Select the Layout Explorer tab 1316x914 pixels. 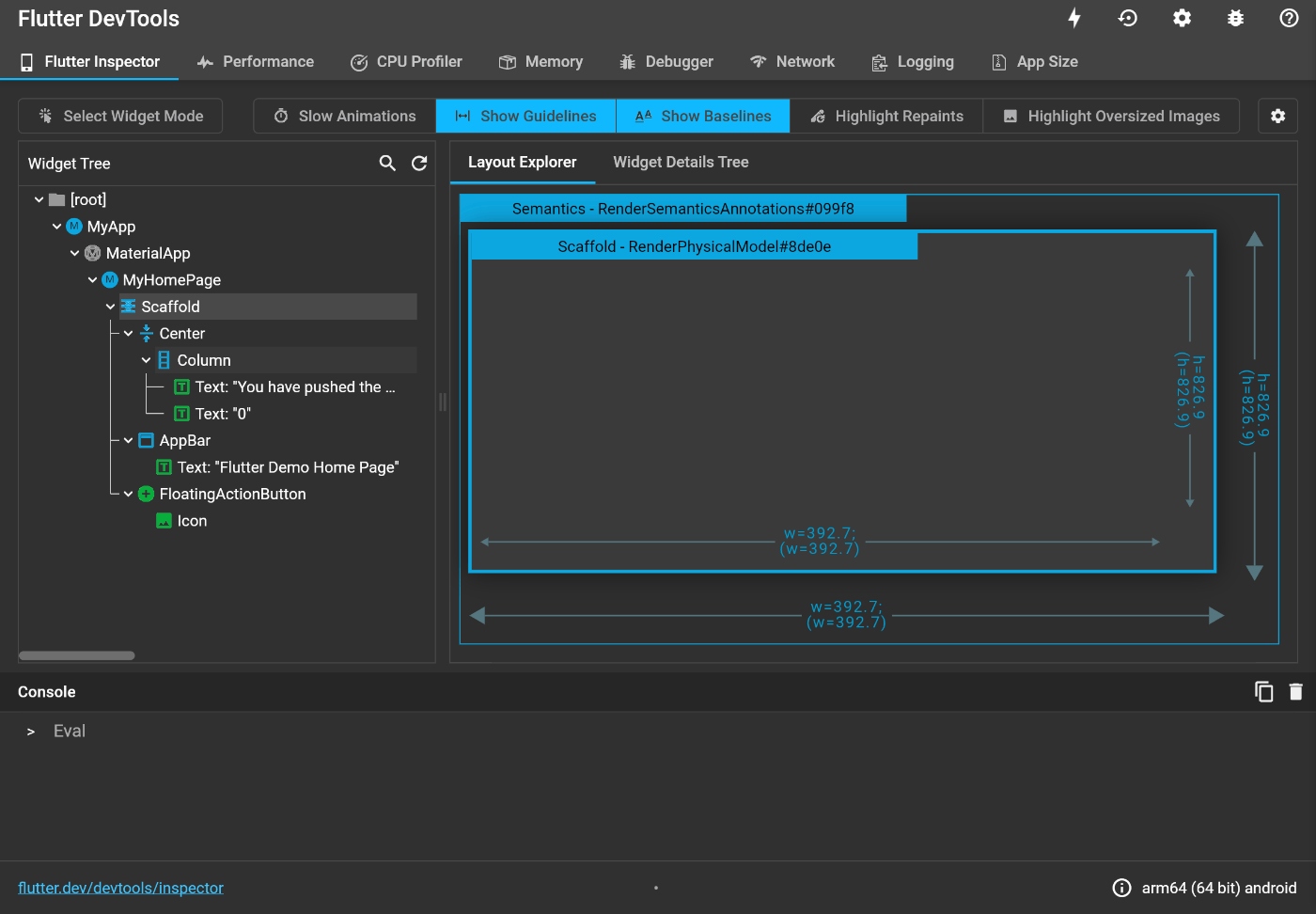coord(523,162)
